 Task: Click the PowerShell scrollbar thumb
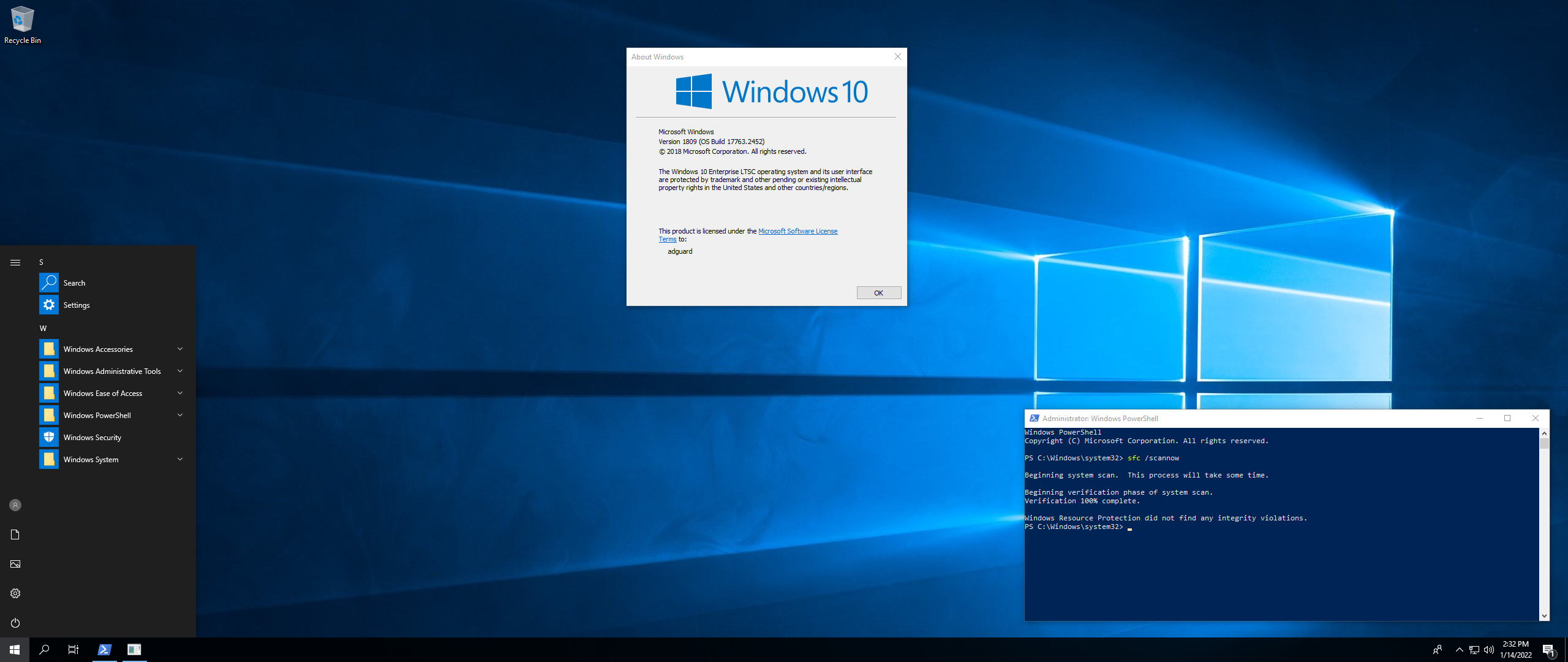tap(1544, 443)
